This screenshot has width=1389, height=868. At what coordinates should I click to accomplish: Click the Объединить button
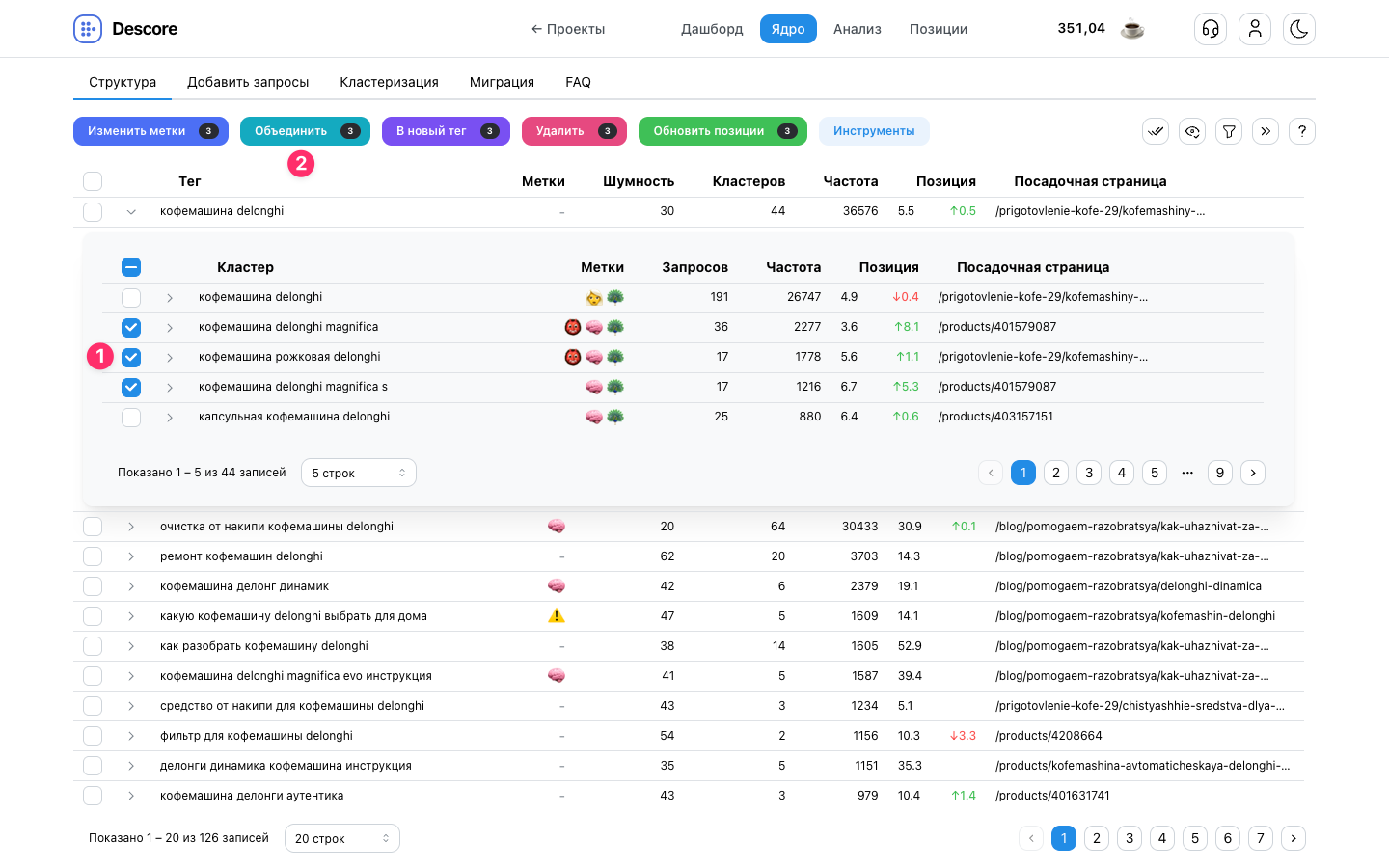[305, 131]
